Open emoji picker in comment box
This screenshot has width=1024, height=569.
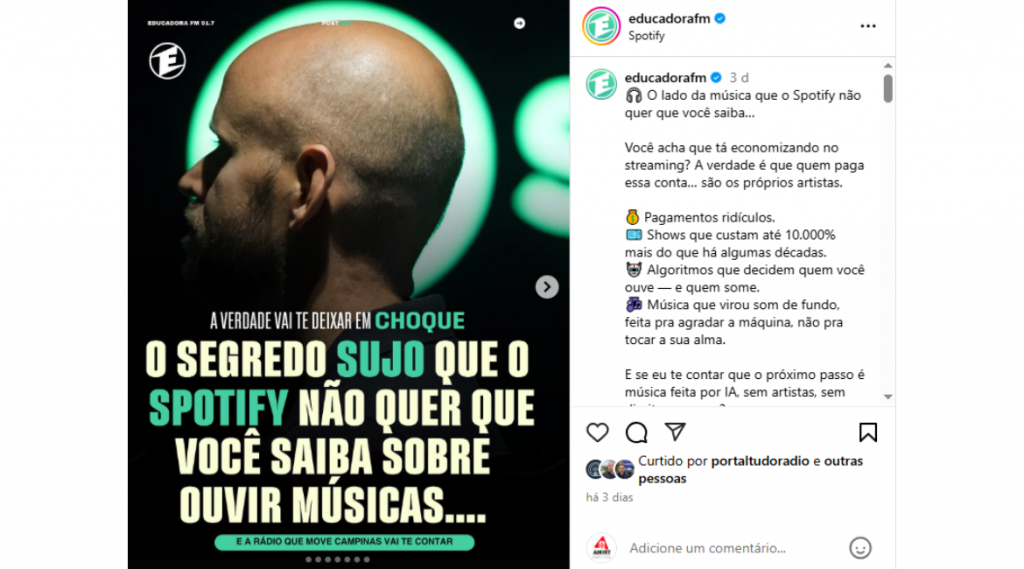point(860,548)
